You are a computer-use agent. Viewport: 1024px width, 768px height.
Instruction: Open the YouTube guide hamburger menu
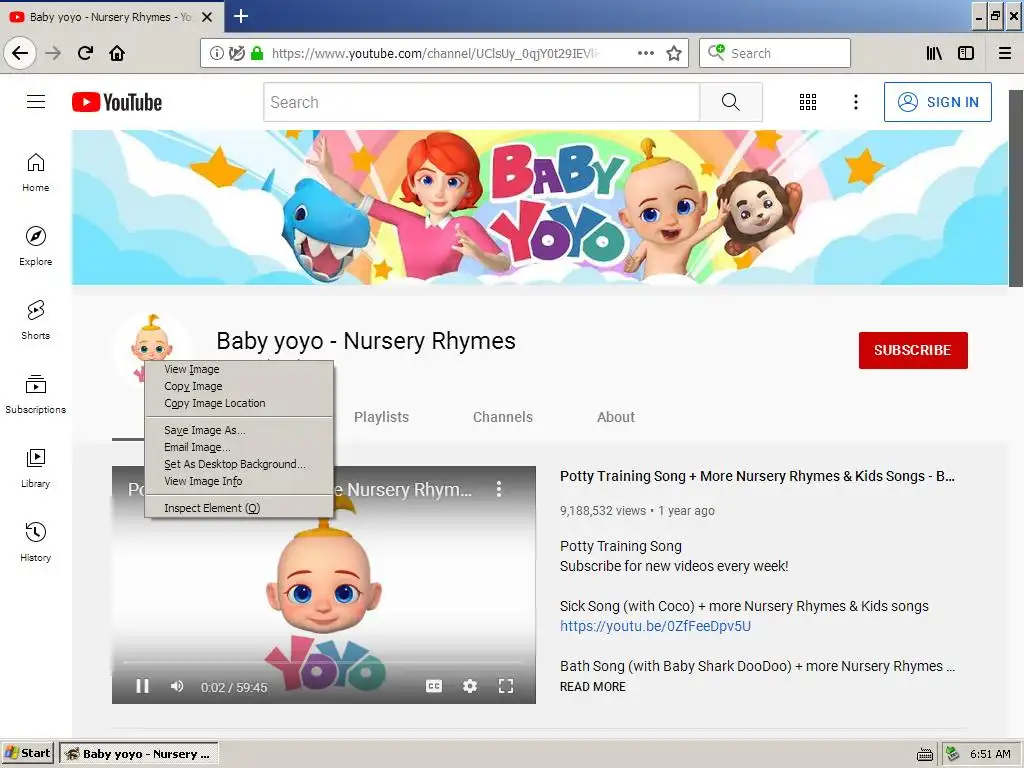tap(36, 102)
